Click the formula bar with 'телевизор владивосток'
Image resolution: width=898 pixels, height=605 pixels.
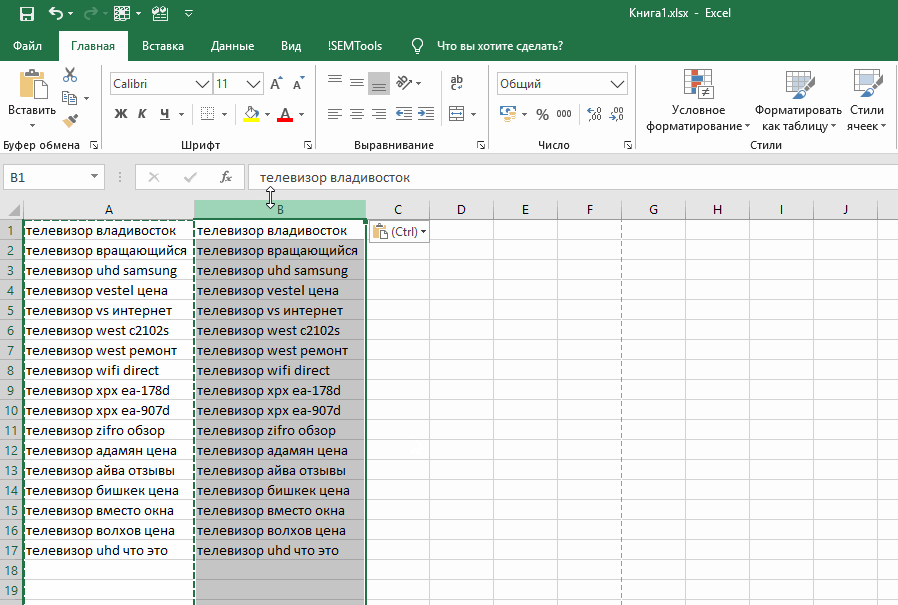pos(573,178)
